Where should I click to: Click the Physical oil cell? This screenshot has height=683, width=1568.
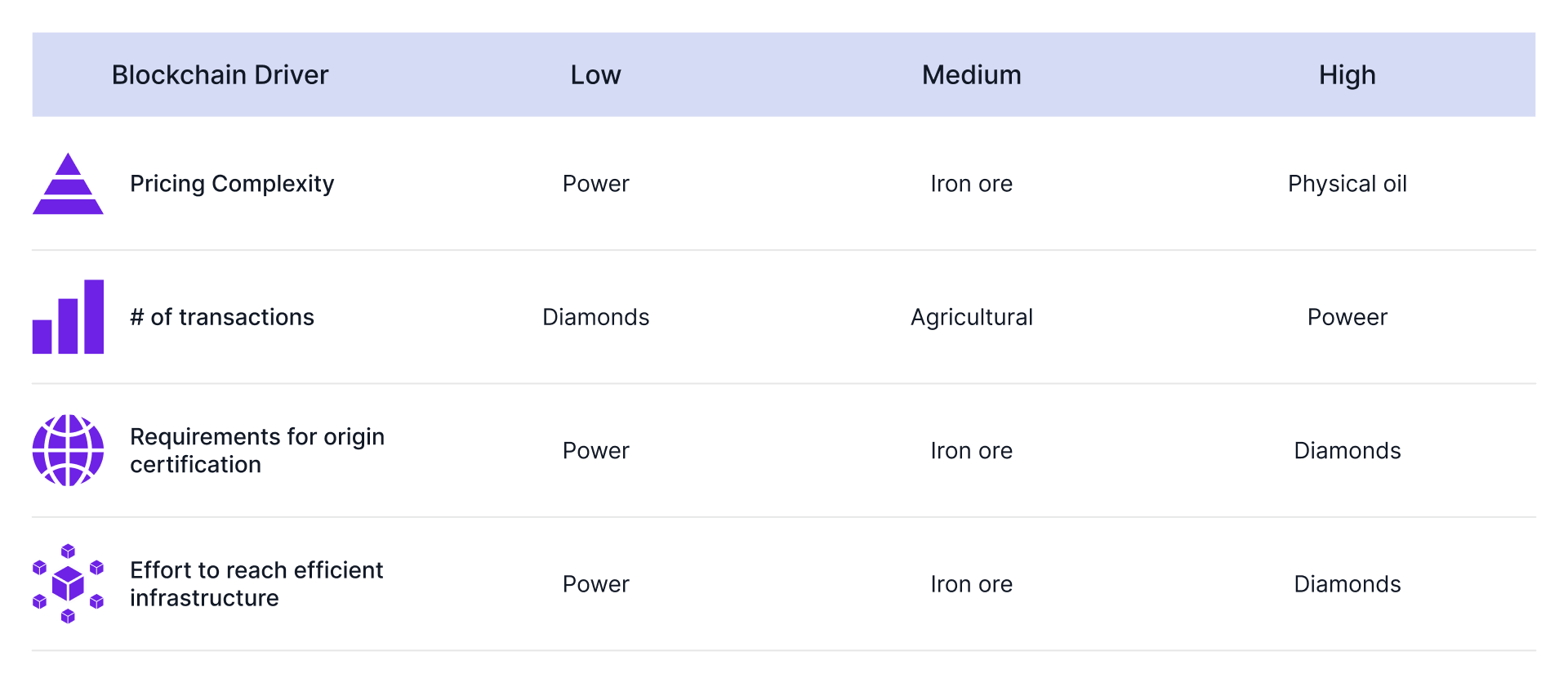point(1347,184)
